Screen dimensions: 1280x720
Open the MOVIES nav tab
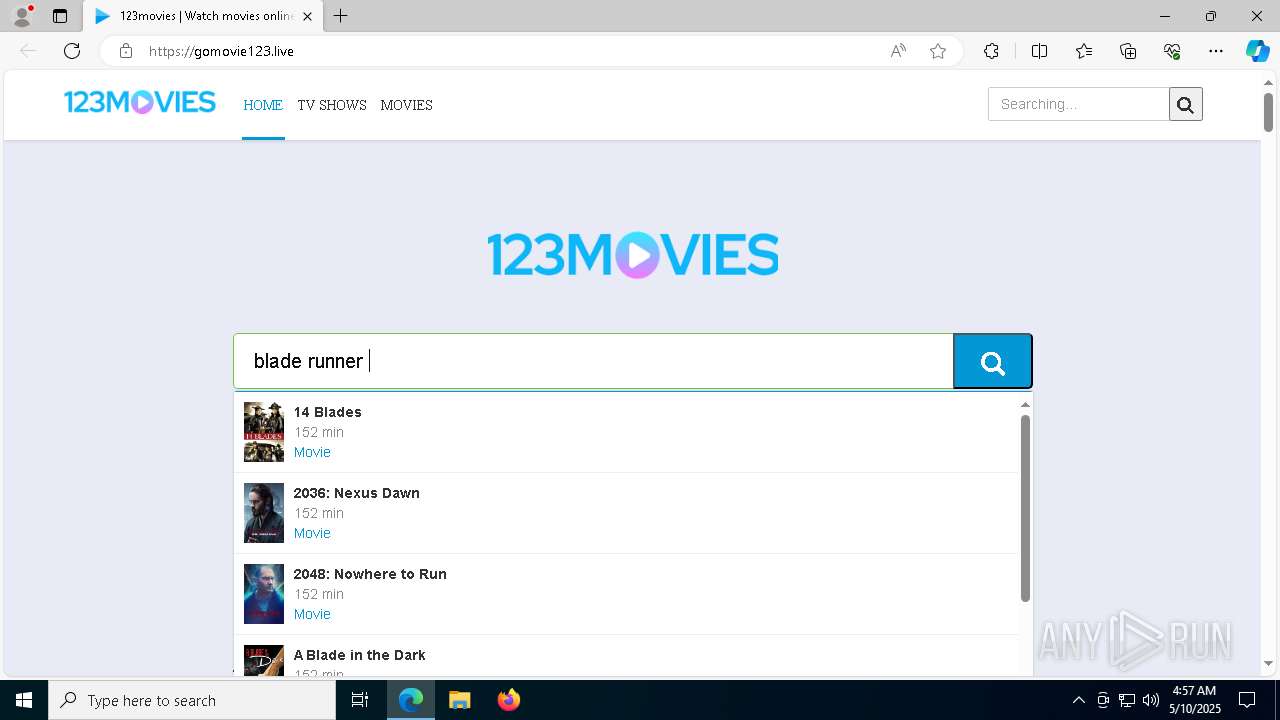pyautogui.click(x=406, y=105)
